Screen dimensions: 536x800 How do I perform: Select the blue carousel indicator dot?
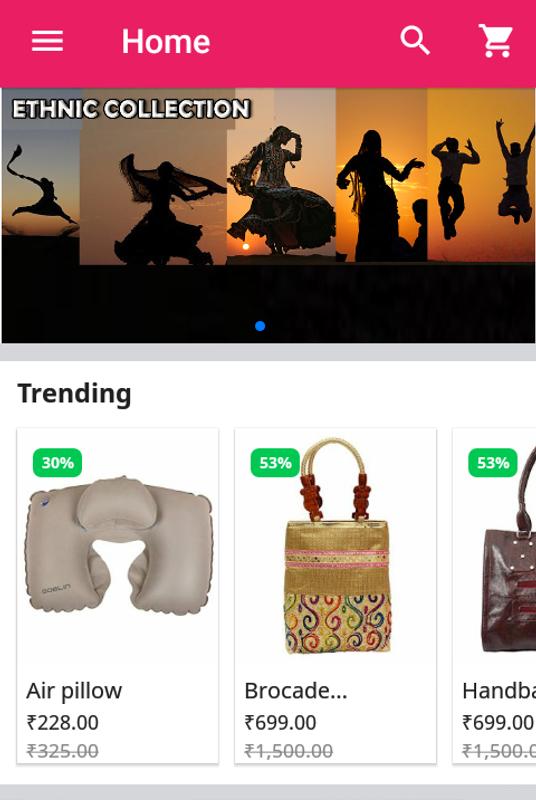(x=260, y=326)
